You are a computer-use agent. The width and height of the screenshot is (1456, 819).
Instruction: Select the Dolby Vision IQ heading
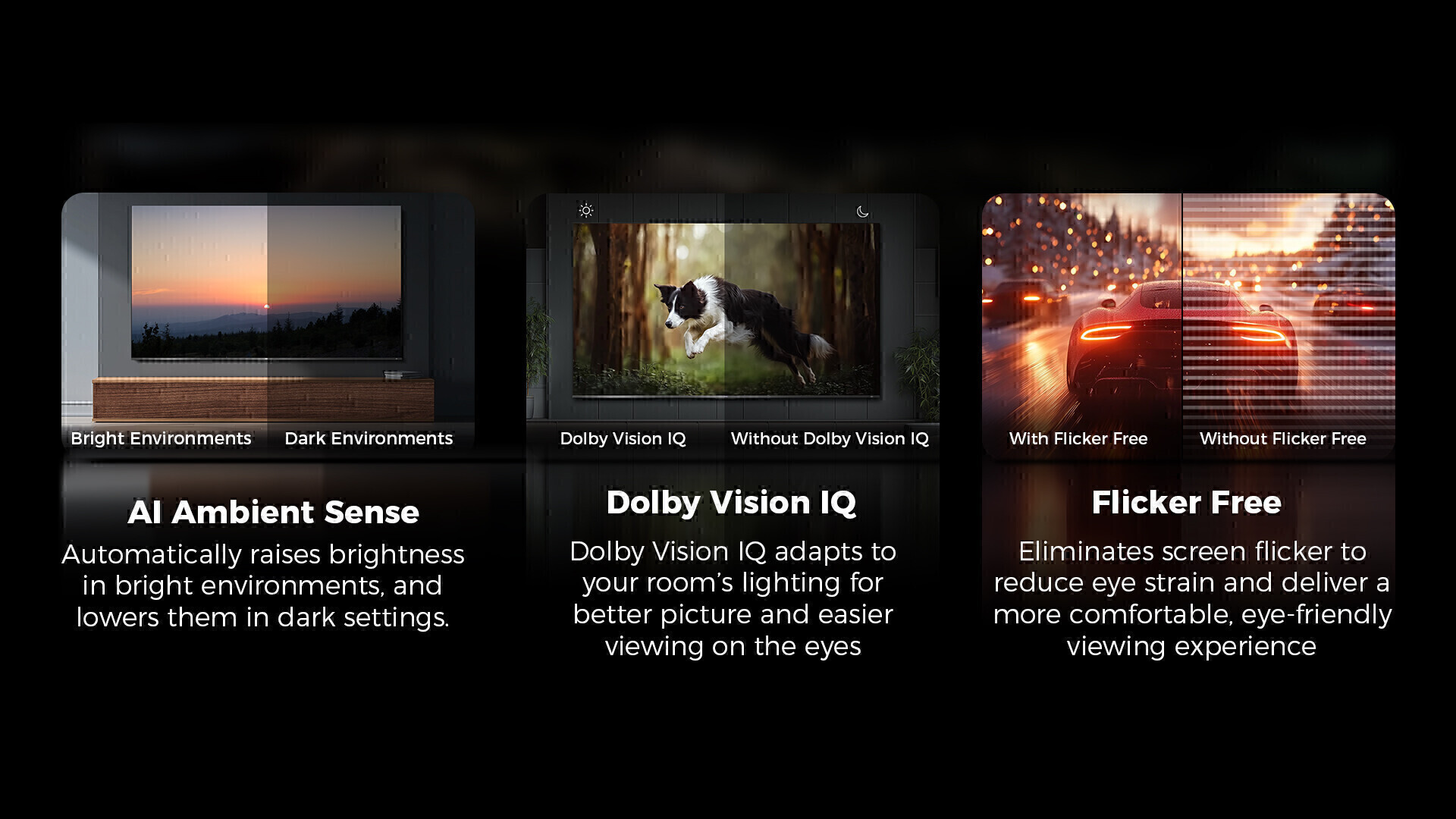(731, 503)
